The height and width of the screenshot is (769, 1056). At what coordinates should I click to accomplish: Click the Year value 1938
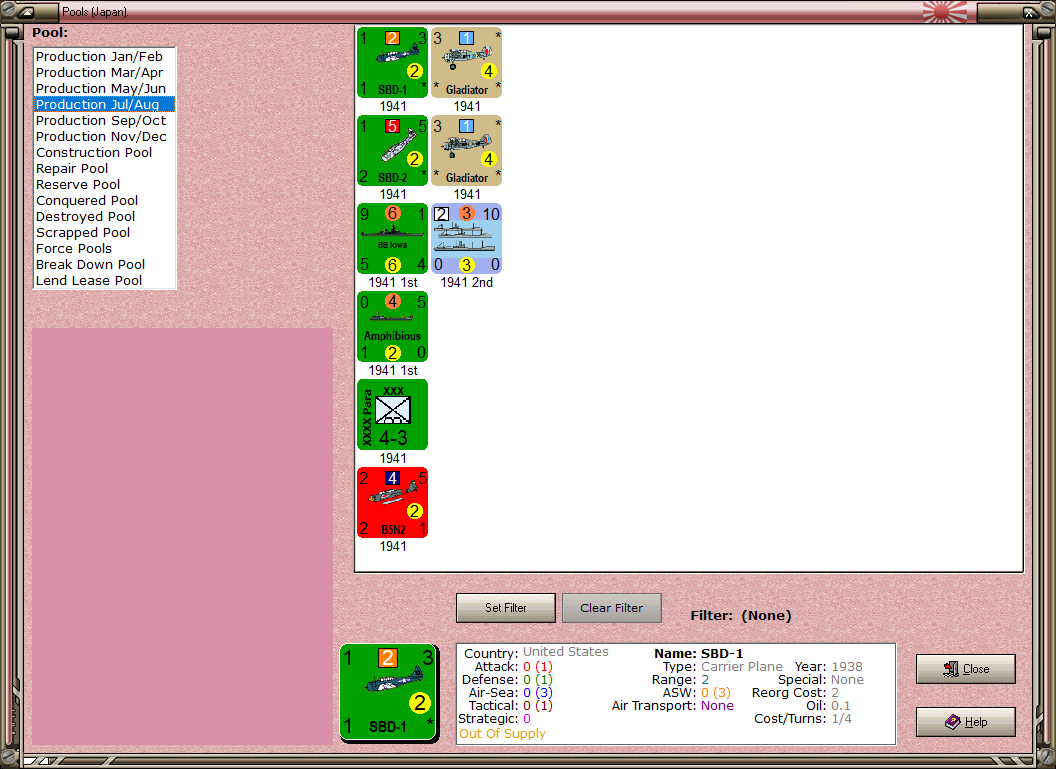[x=847, y=667]
